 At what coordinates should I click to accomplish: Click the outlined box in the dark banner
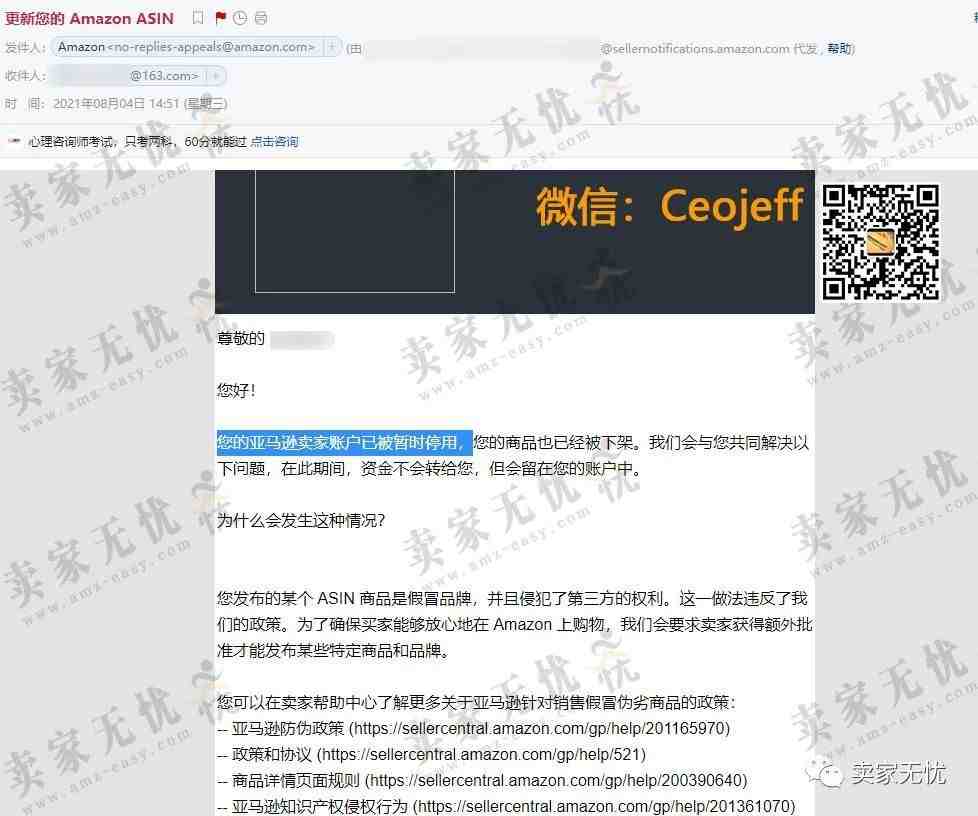pyautogui.click(x=355, y=231)
